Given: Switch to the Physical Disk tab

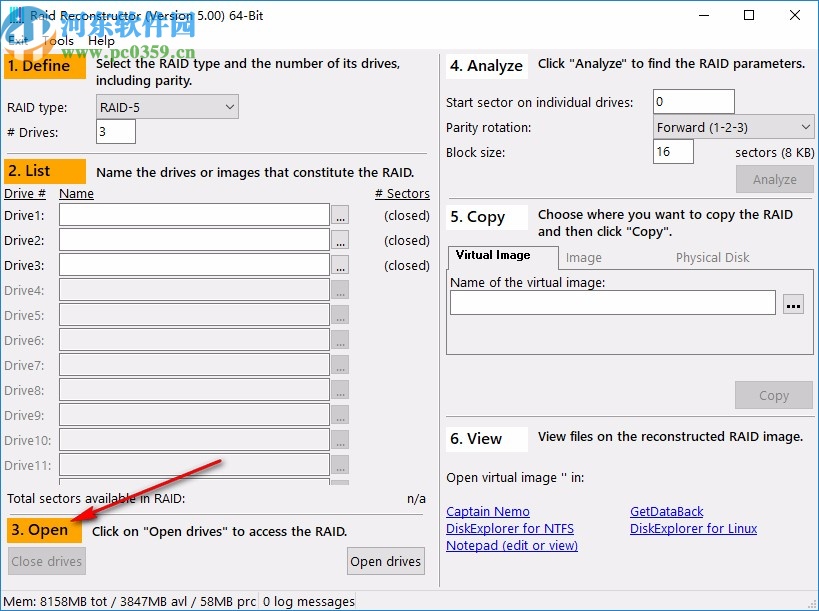Looking at the screenshot, I should tap(712, 257).
